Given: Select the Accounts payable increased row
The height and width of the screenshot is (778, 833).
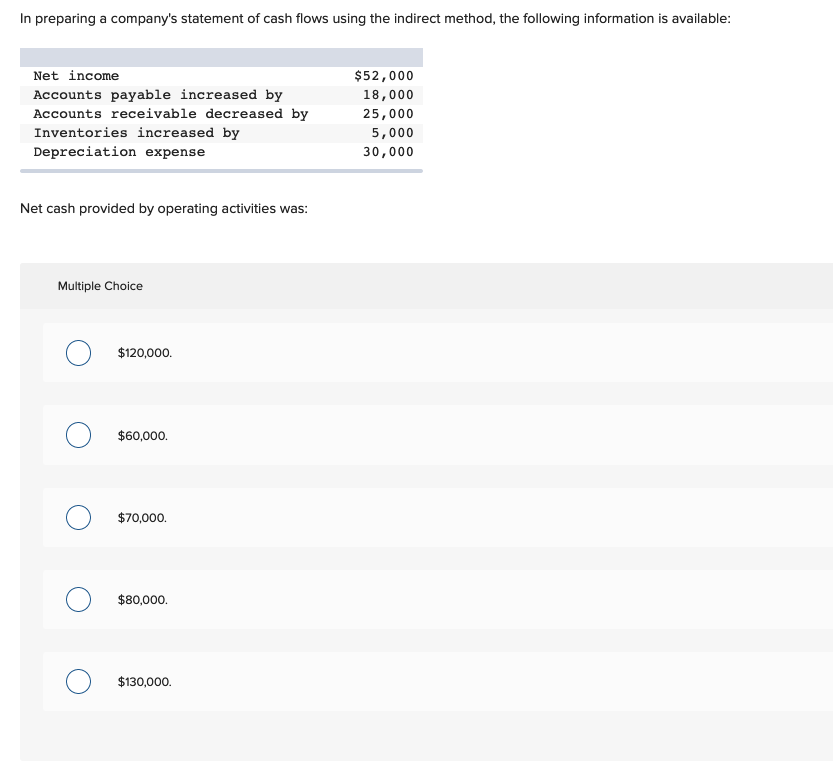Looking at the screenshot, I should click(x=220, y=94).
